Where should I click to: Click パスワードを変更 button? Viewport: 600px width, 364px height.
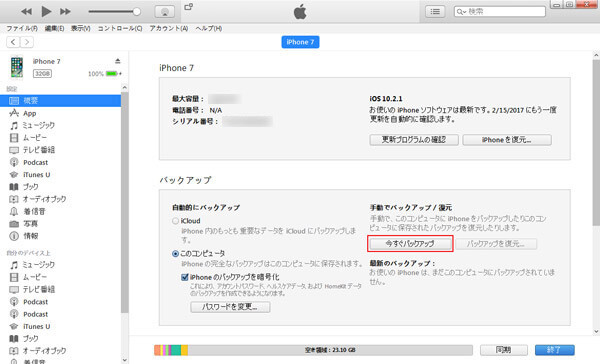click(230, 307)
